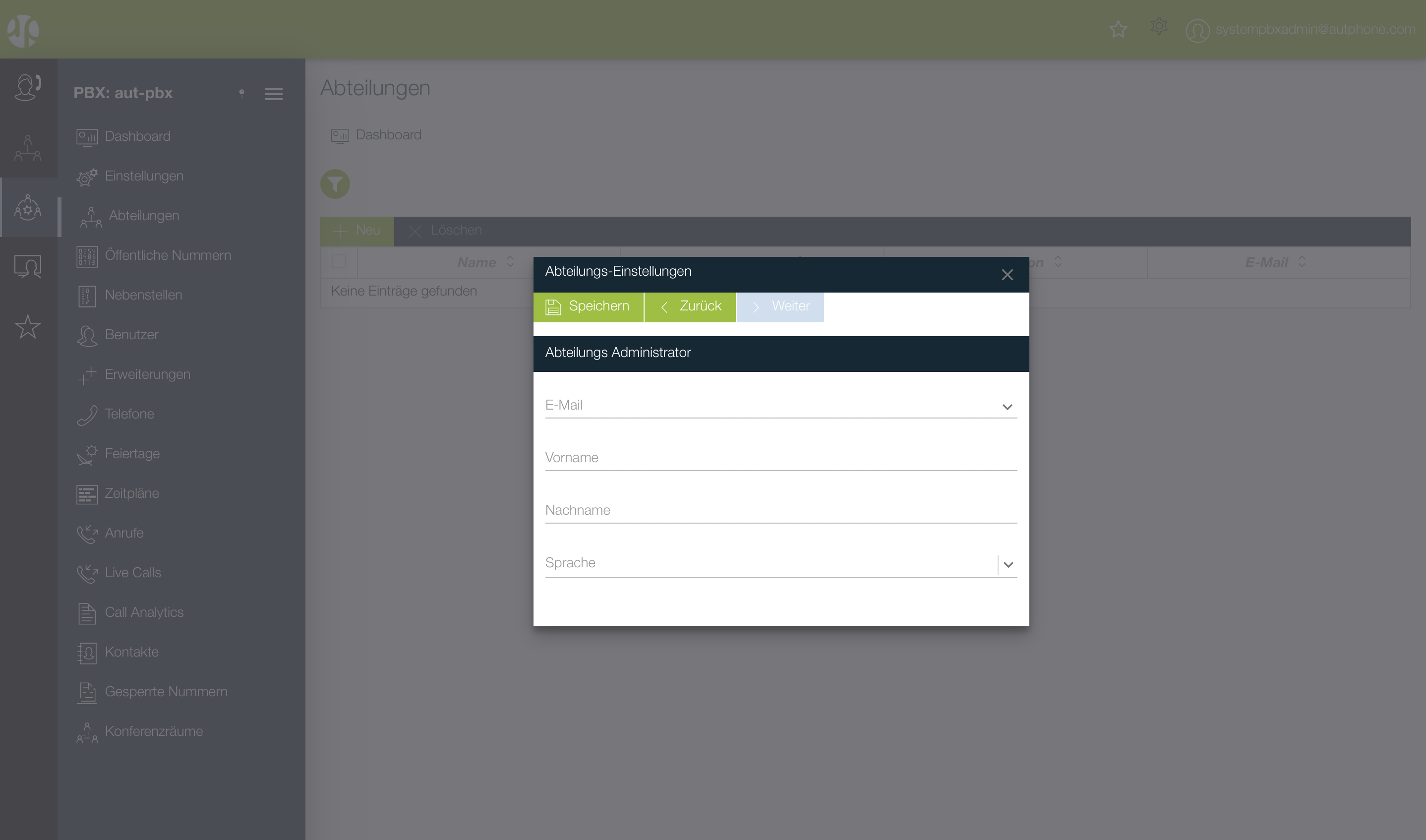The height and width of the screenshot is (840, 1426).
Task: Open the hamburger menu beside PBX title
Action: tap(273, 94)
